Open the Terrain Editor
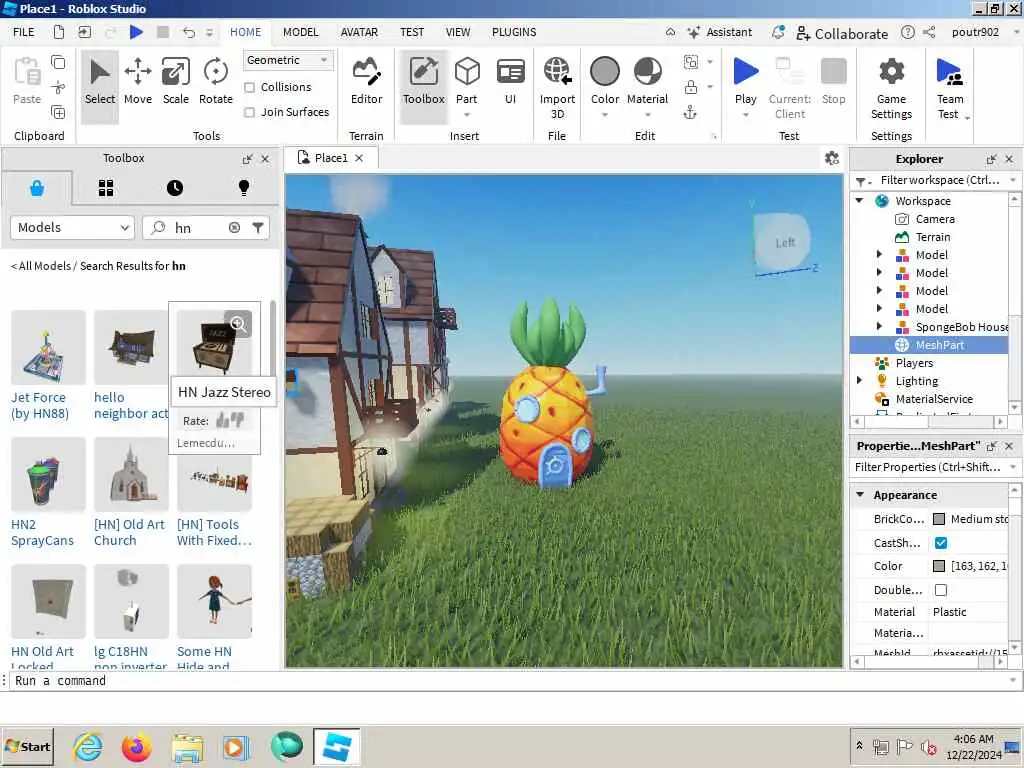 click(366, 82)
